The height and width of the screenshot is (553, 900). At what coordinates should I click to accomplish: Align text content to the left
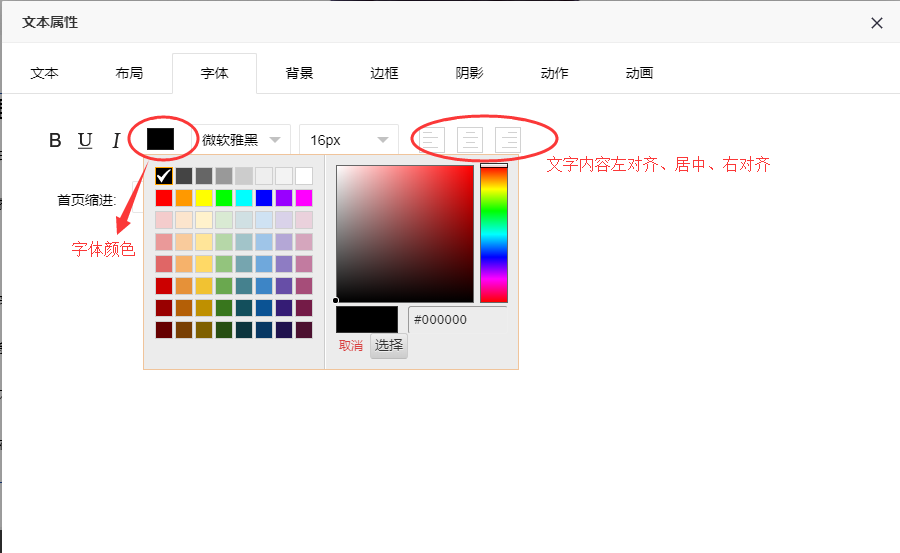(x=430, y=140)
